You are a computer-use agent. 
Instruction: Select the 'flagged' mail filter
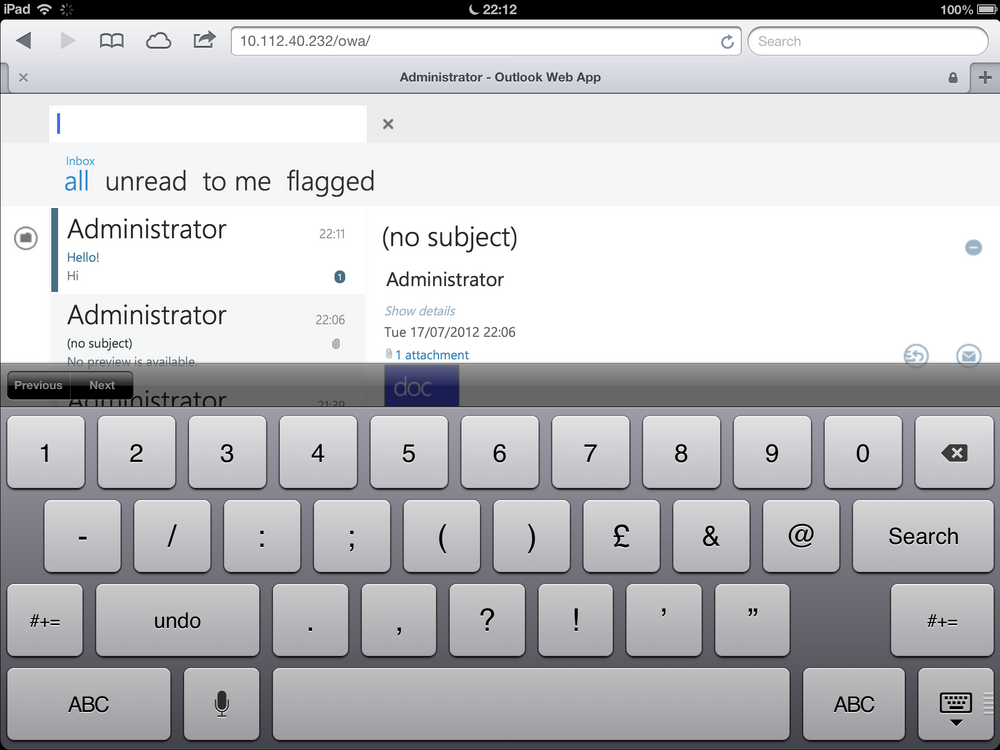330,183
